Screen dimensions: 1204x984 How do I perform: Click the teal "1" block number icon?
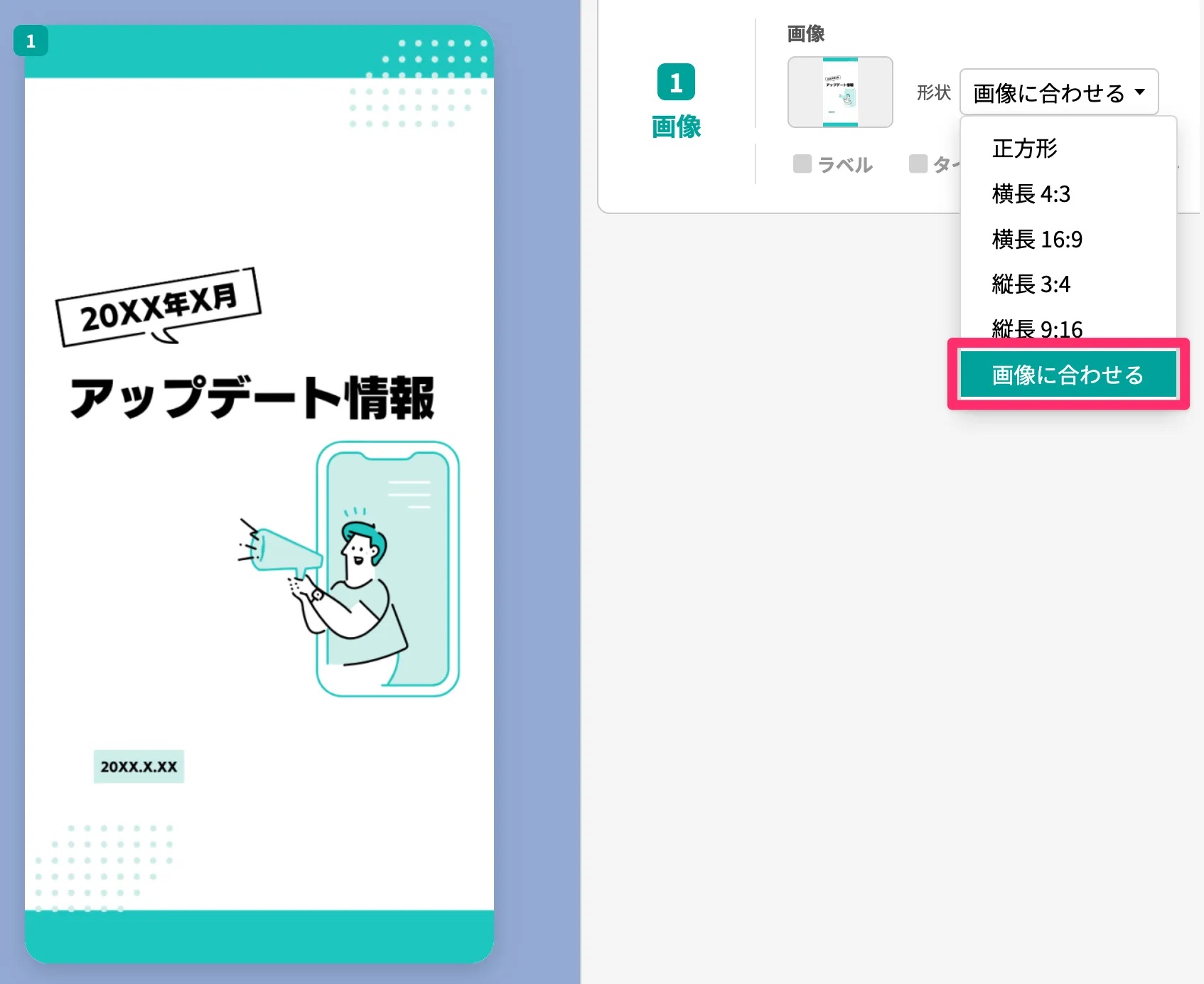(676, 81)
